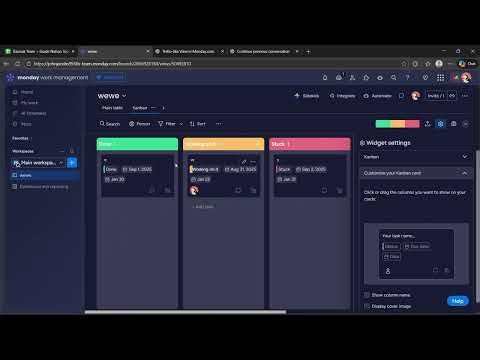Click the circular collapse icon at toolbar end
The height and width of the screenshot is (360, 480).
(x=466, y=124)
